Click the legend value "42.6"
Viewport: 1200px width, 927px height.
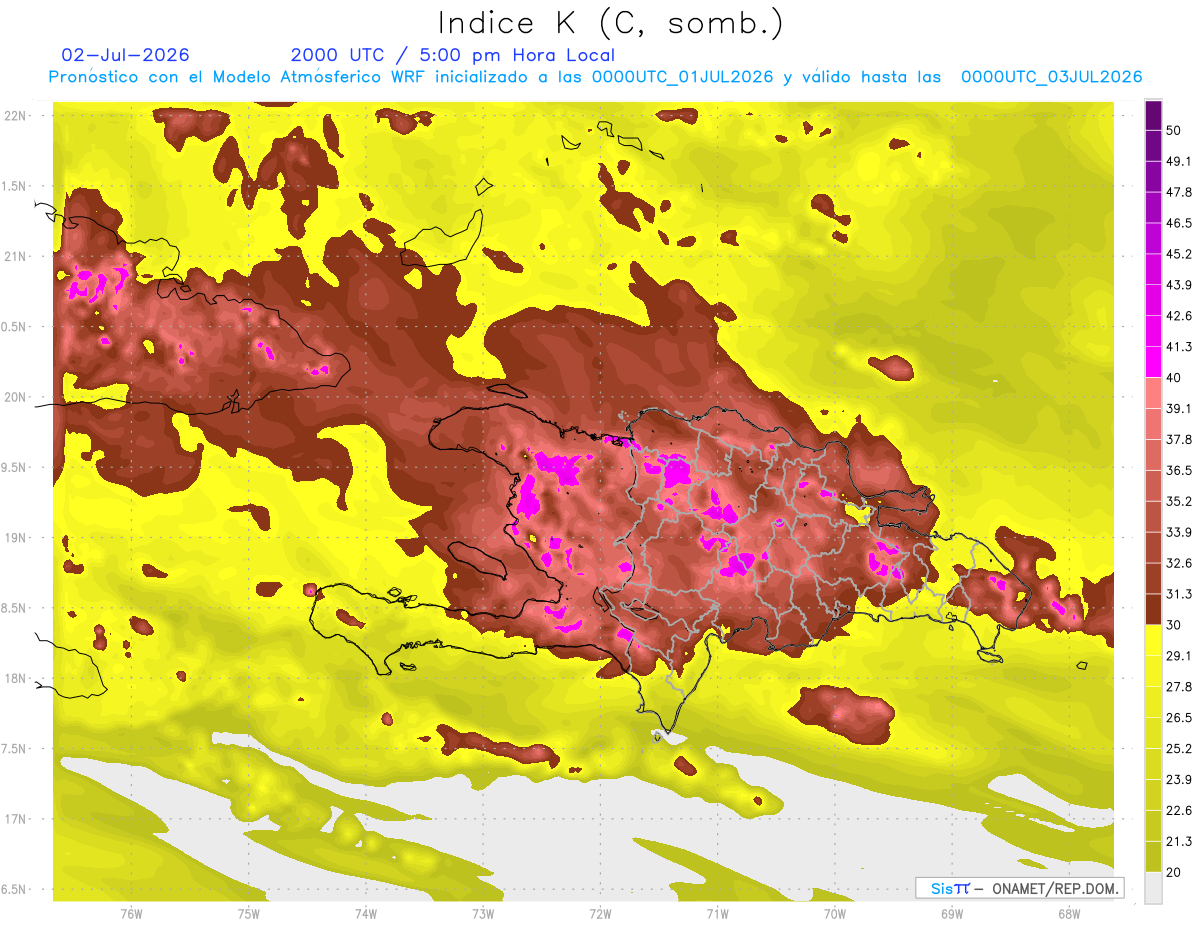(x=1179, y=316)
